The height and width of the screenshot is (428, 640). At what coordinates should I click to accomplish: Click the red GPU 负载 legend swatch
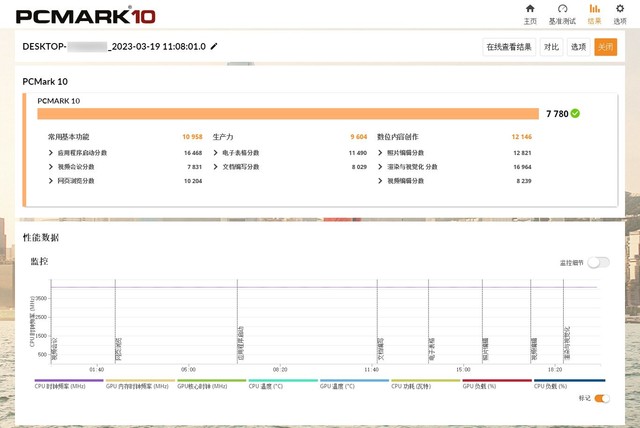(497, 380)
